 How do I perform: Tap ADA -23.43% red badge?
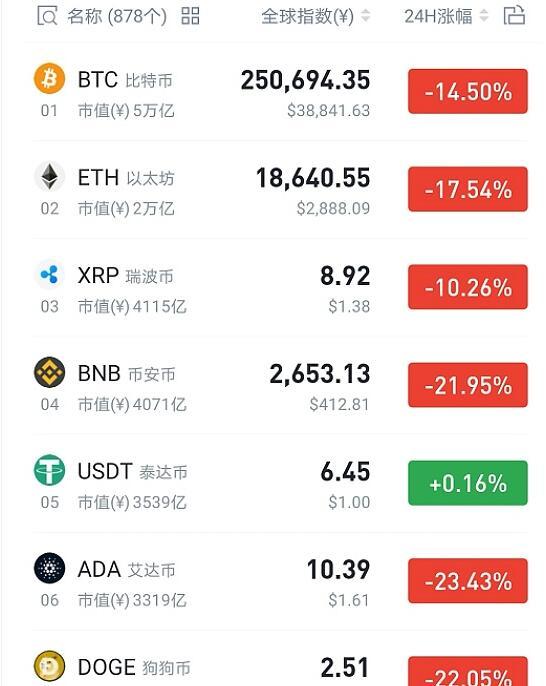tap(468, 581)
